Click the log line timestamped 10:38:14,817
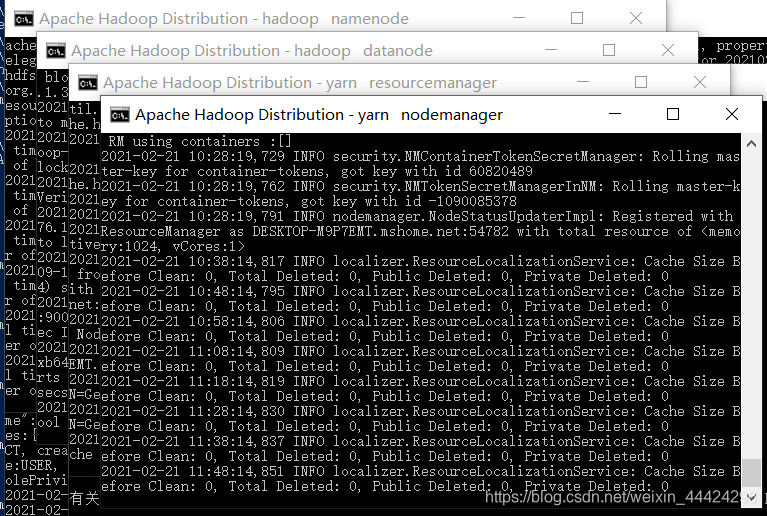This screenshot has width=767, height=516. click(420, 261)
